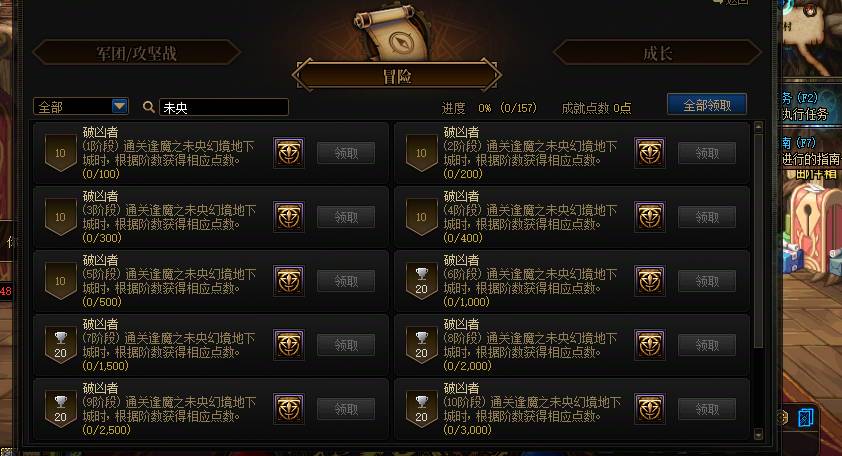This screenshot has width=842, height=456.
Task: Click the blue card icon at right edge
Action: (806, 417)
